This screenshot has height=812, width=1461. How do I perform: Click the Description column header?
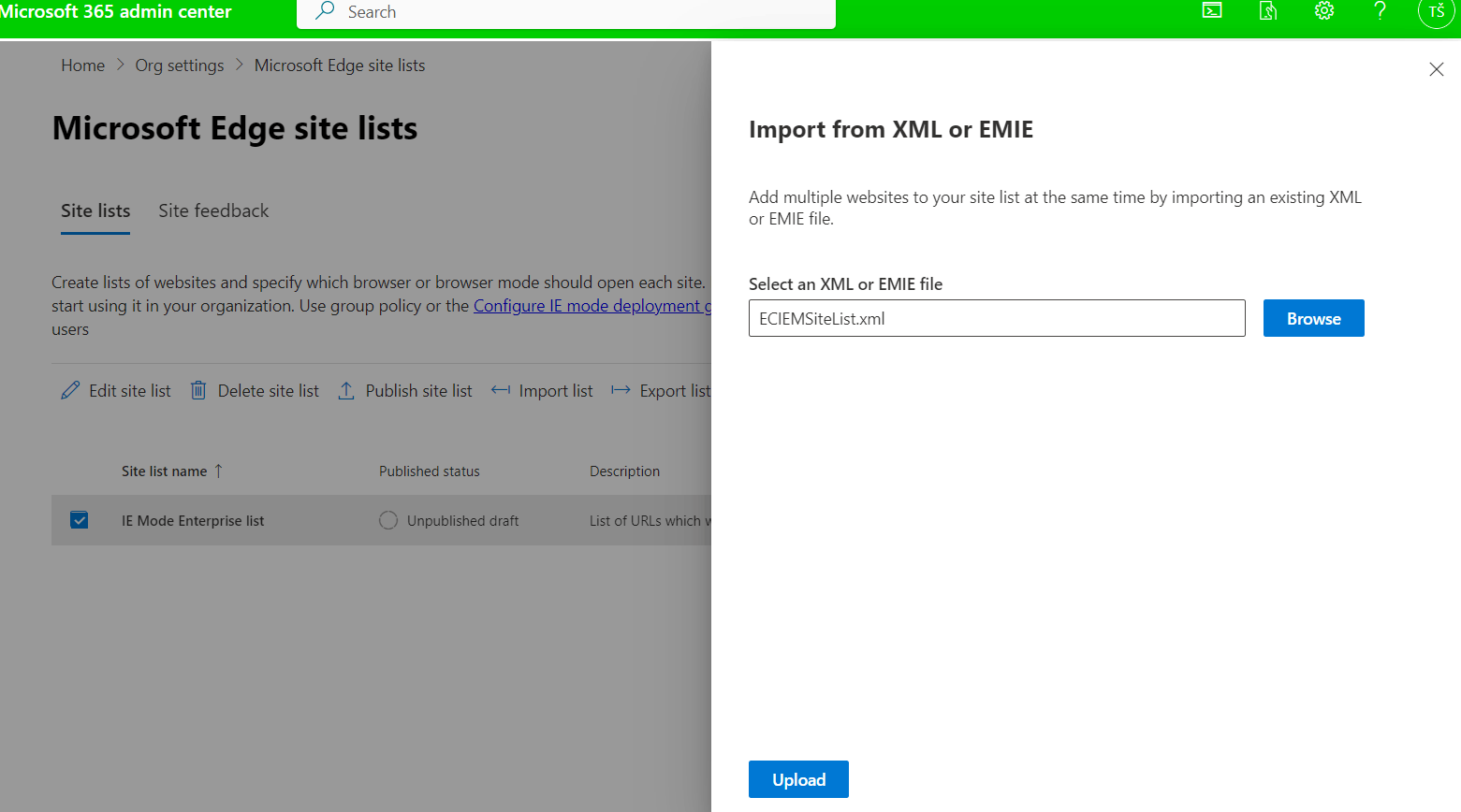pos(624,471)
